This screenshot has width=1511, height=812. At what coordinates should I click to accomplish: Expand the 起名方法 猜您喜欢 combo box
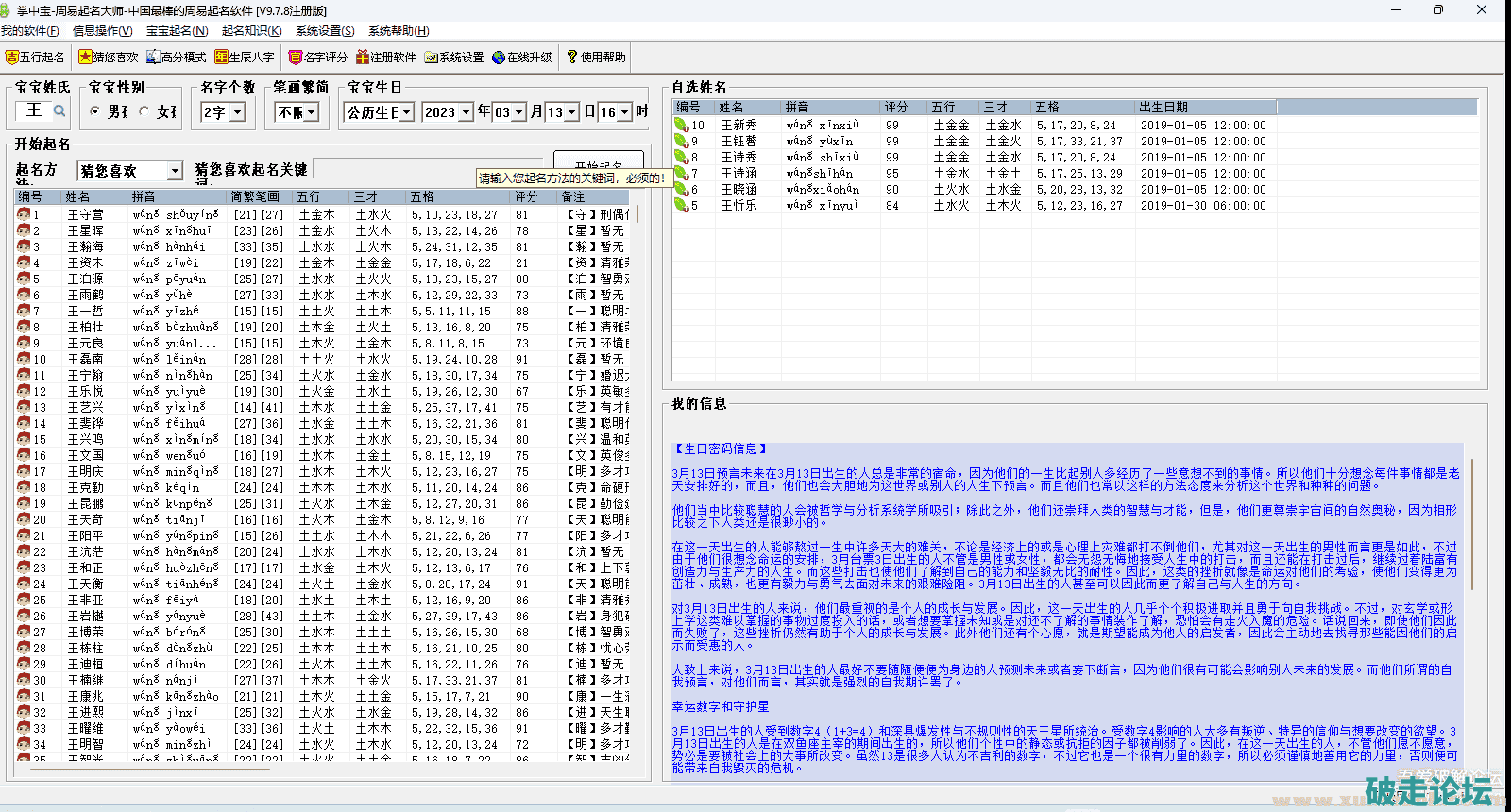tap(175, 171)
